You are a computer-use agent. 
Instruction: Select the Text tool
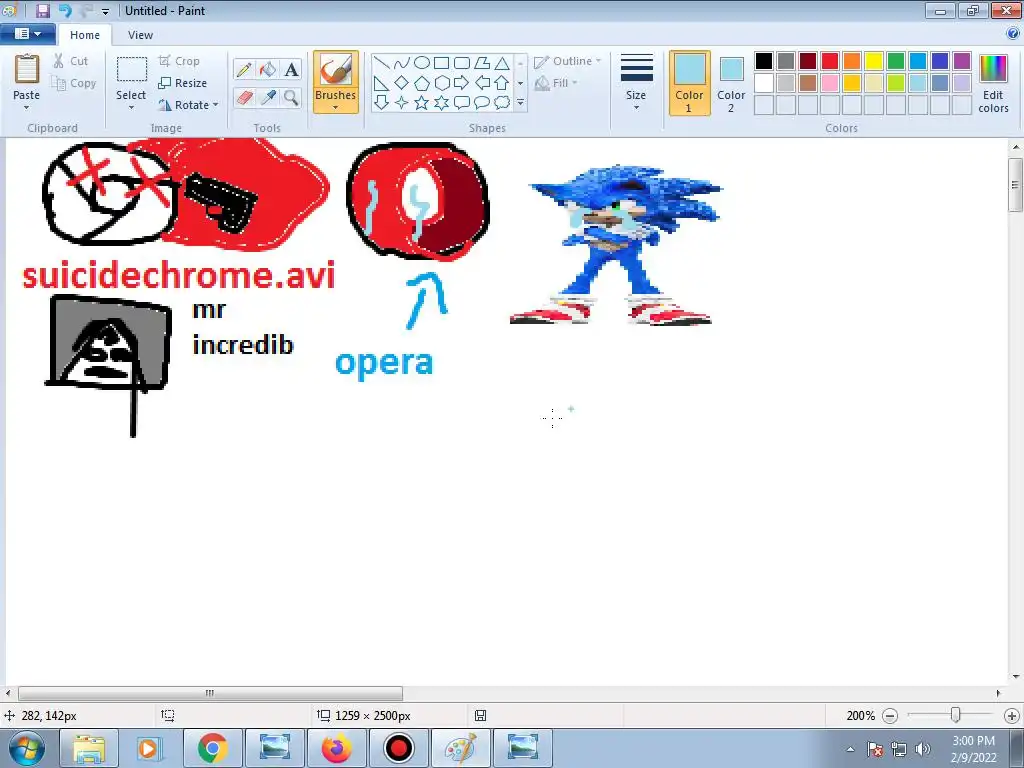click(x=291, y=69)
